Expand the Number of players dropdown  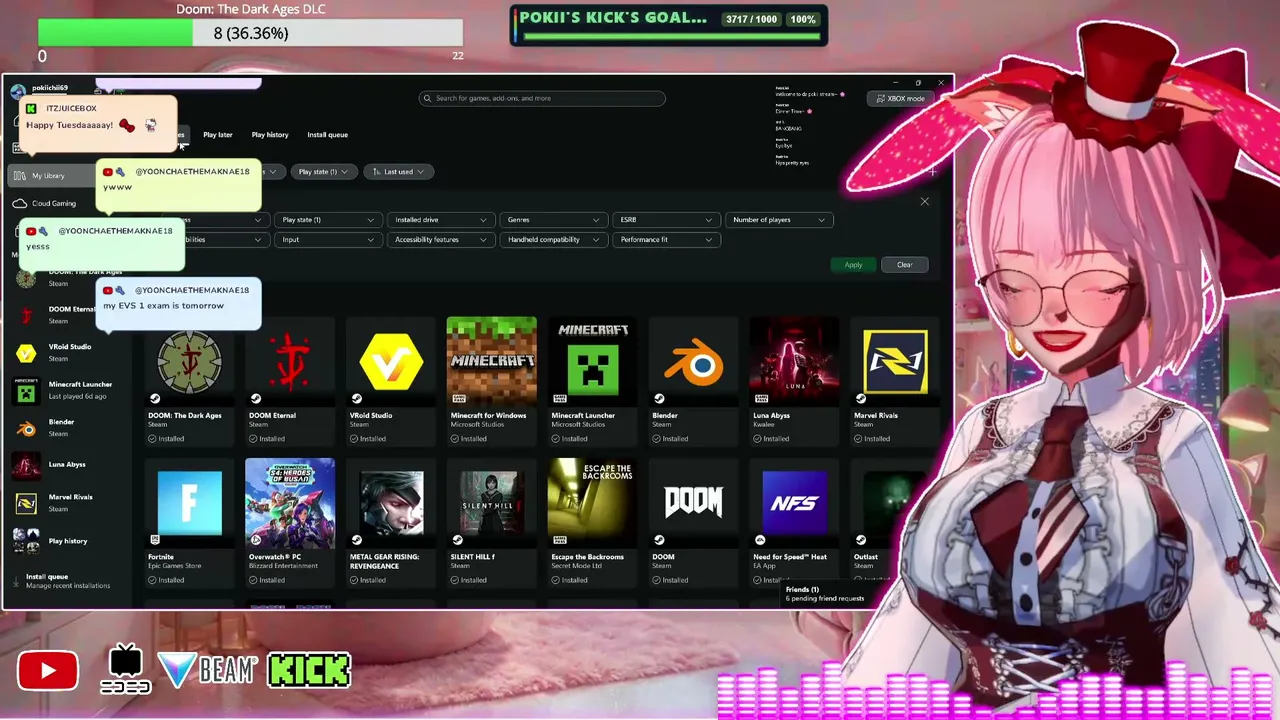tap(779, 220)
